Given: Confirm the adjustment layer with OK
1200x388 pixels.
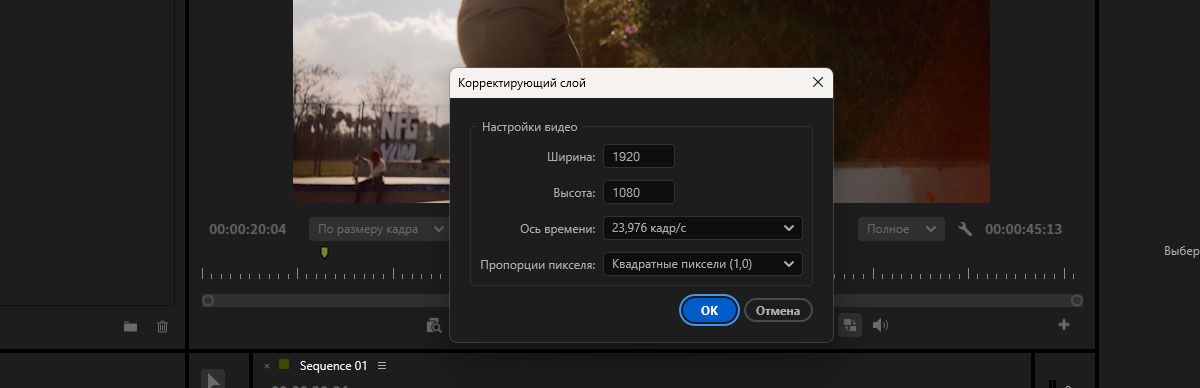Looking at the screenshot, I should (x=709, y=310).
